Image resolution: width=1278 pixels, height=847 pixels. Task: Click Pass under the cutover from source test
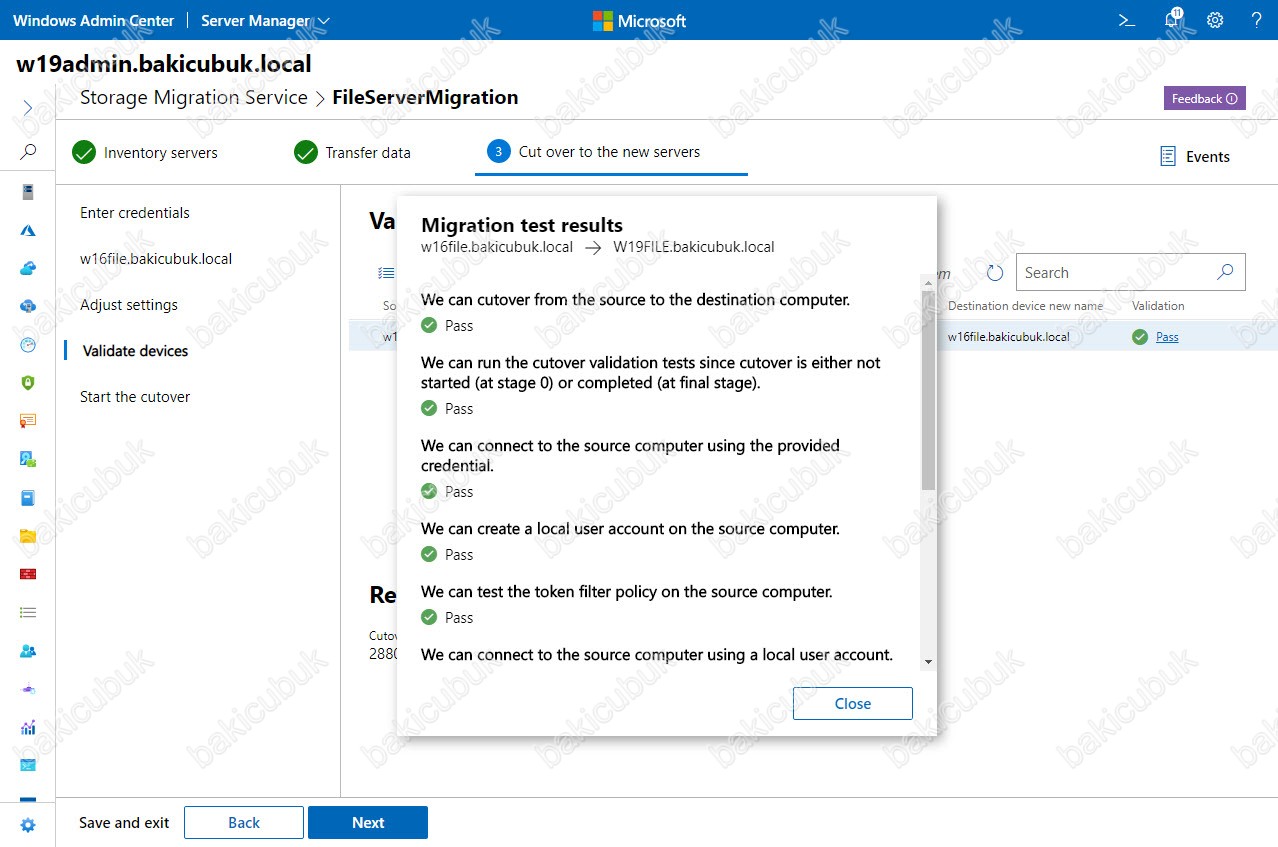point(459,326)
